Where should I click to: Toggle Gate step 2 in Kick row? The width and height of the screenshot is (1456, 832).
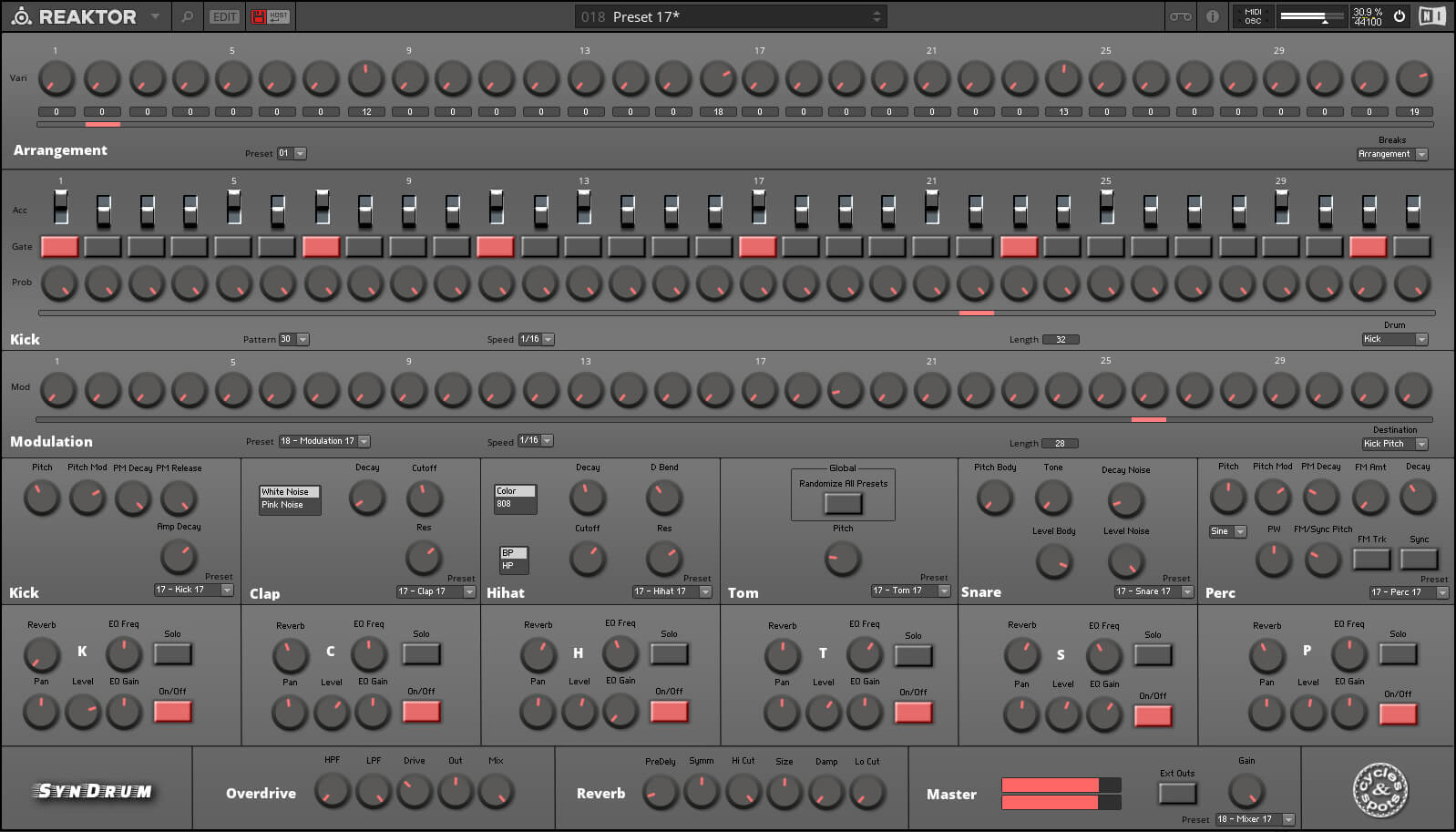[103, 246]
